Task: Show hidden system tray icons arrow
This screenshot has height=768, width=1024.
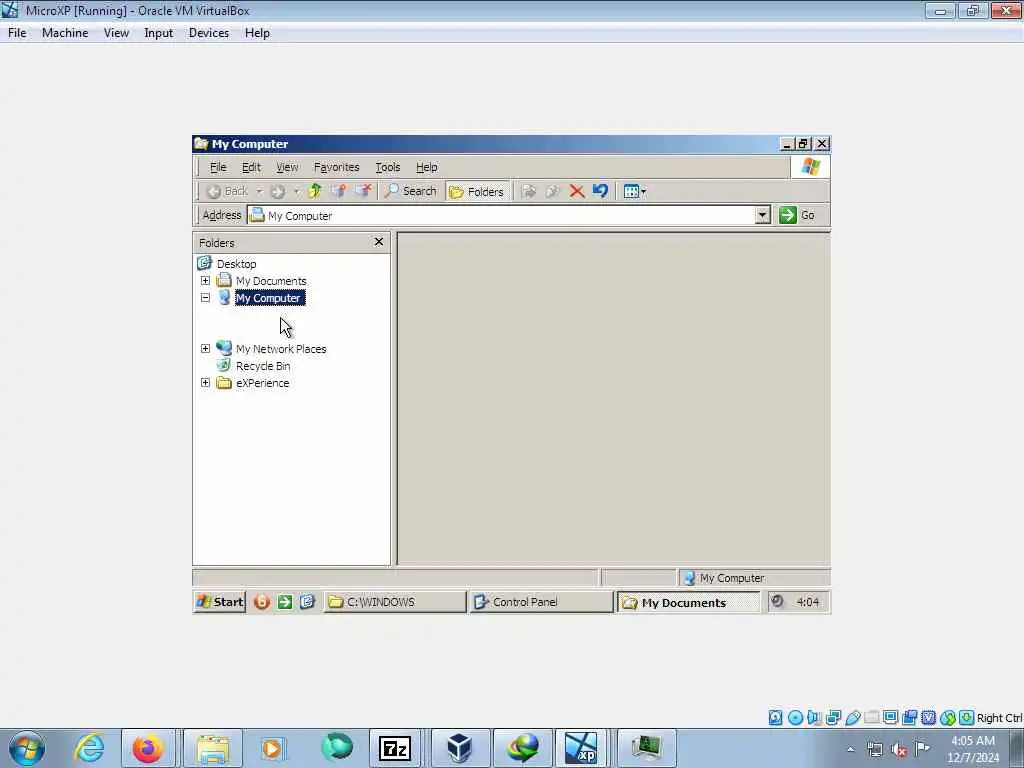Action: pyautogui.click(x=850, y=750)
